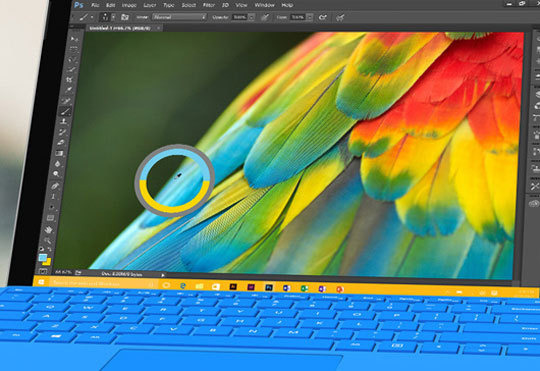Open the File menu
Screen dimensions: 540x371
95,5
